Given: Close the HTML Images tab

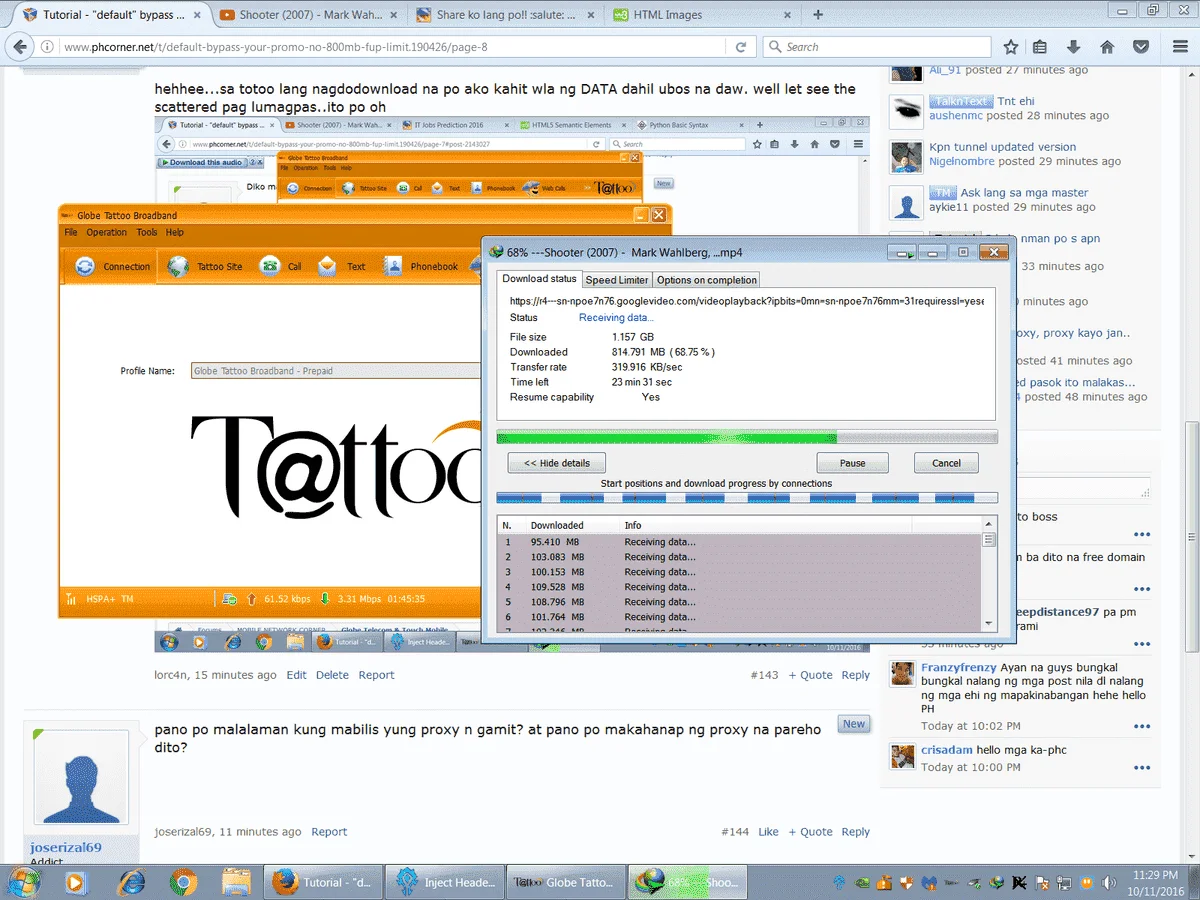Looking at the screenshot, I should pyautogui.click(x=787, y=15).
